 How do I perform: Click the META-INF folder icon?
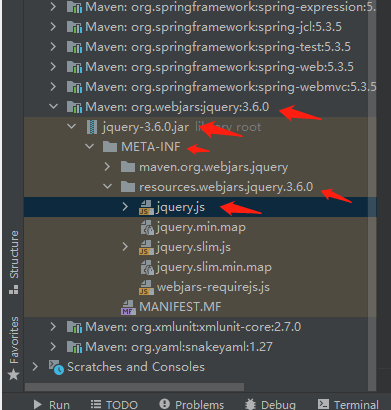pyautogui.click(x=110, y=147)
